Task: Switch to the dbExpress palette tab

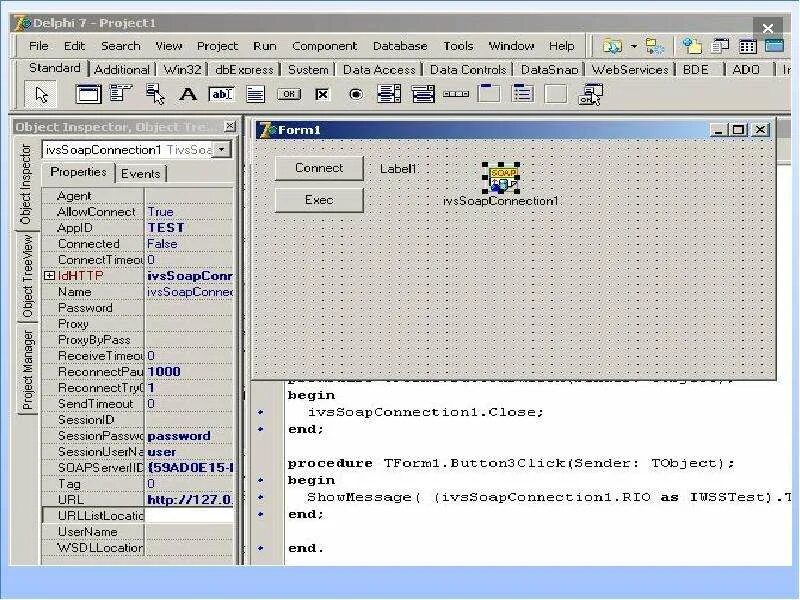Action: (x=244, y=69)
